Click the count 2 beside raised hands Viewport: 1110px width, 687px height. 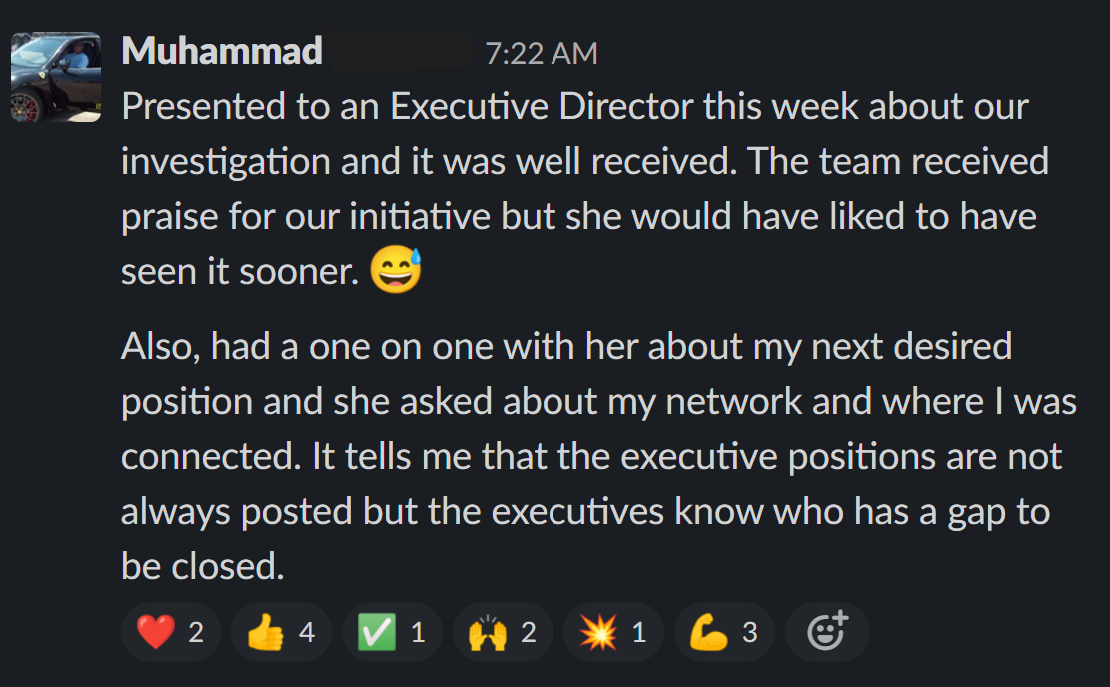coord(529,632)
